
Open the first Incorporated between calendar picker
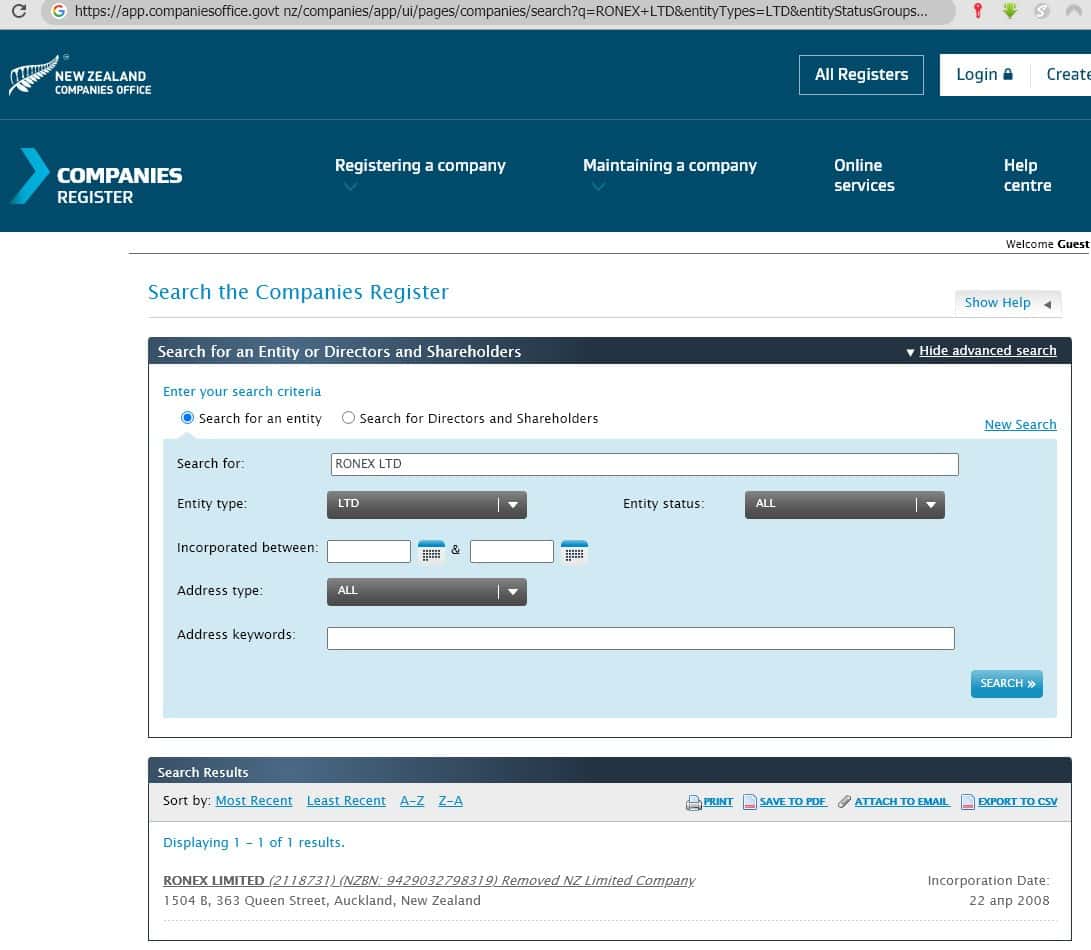click(x=431, y=552)
